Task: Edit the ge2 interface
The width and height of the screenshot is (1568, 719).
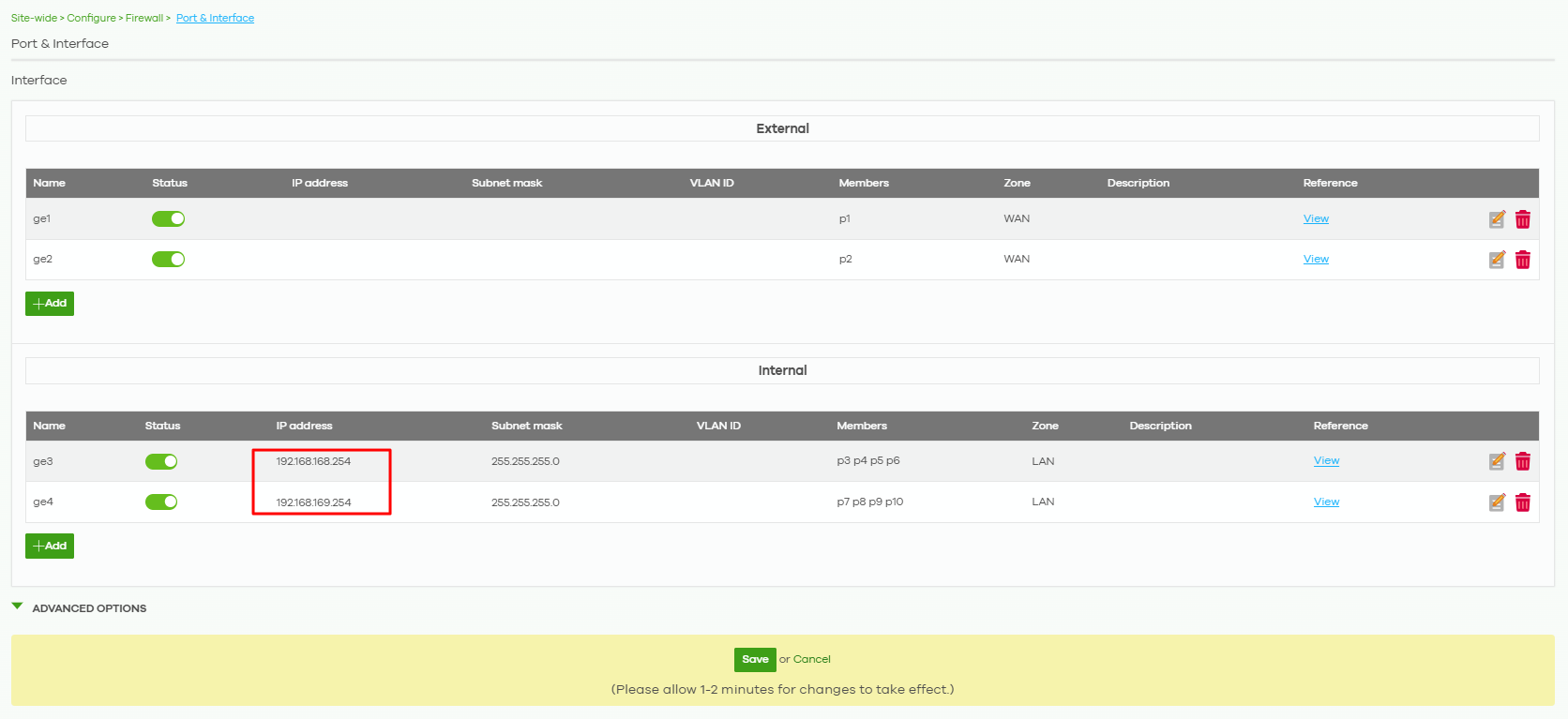Action: [1497, 260]
